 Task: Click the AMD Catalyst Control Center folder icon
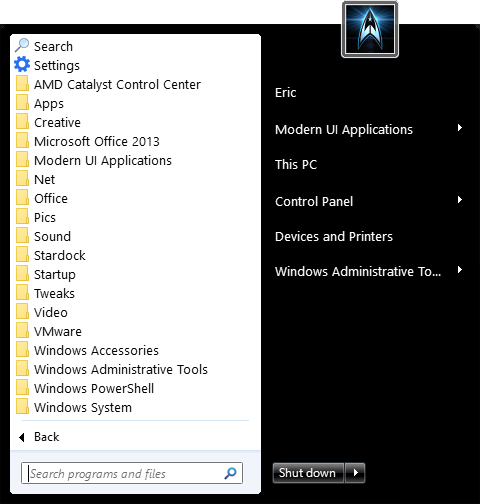(x=22, y=83)
